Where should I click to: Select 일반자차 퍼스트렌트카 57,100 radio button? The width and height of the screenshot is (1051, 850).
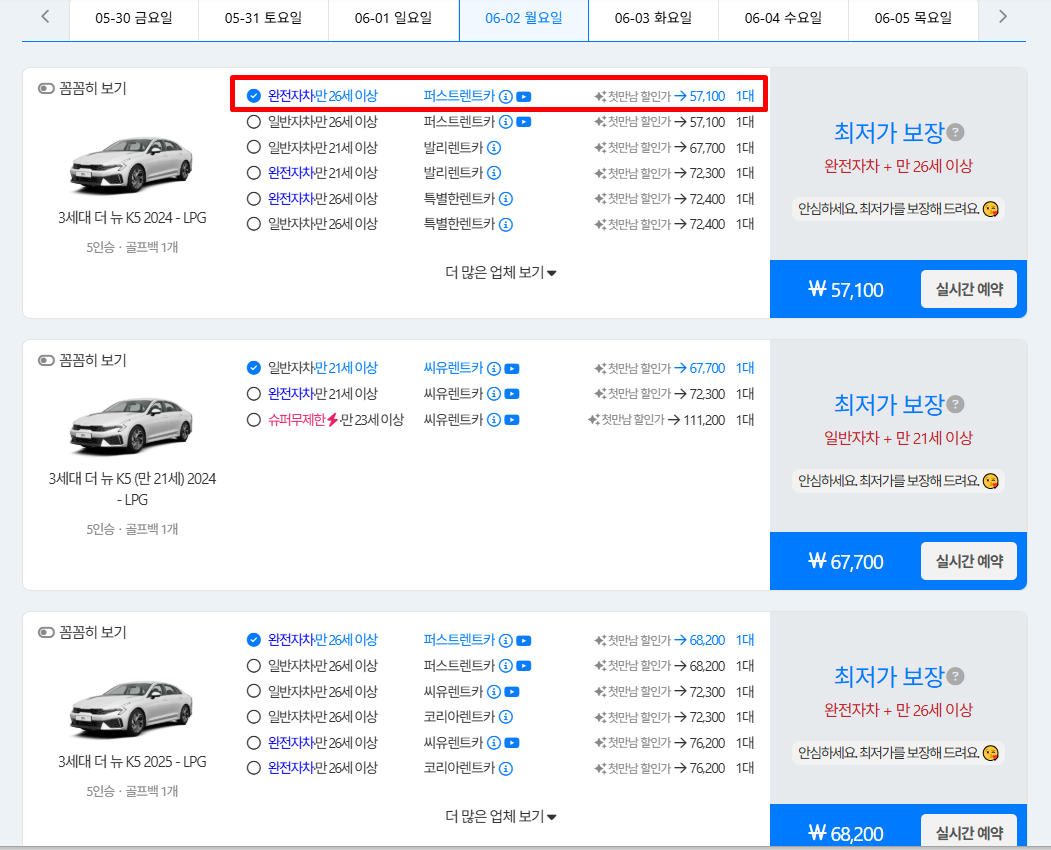click(x=253, y=122)
